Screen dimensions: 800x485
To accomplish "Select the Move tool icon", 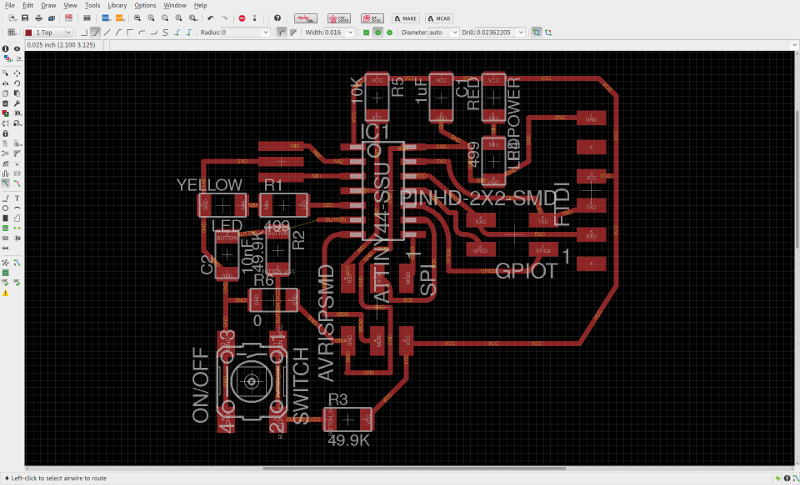I will pyautogui.click(x=17, y=73).
